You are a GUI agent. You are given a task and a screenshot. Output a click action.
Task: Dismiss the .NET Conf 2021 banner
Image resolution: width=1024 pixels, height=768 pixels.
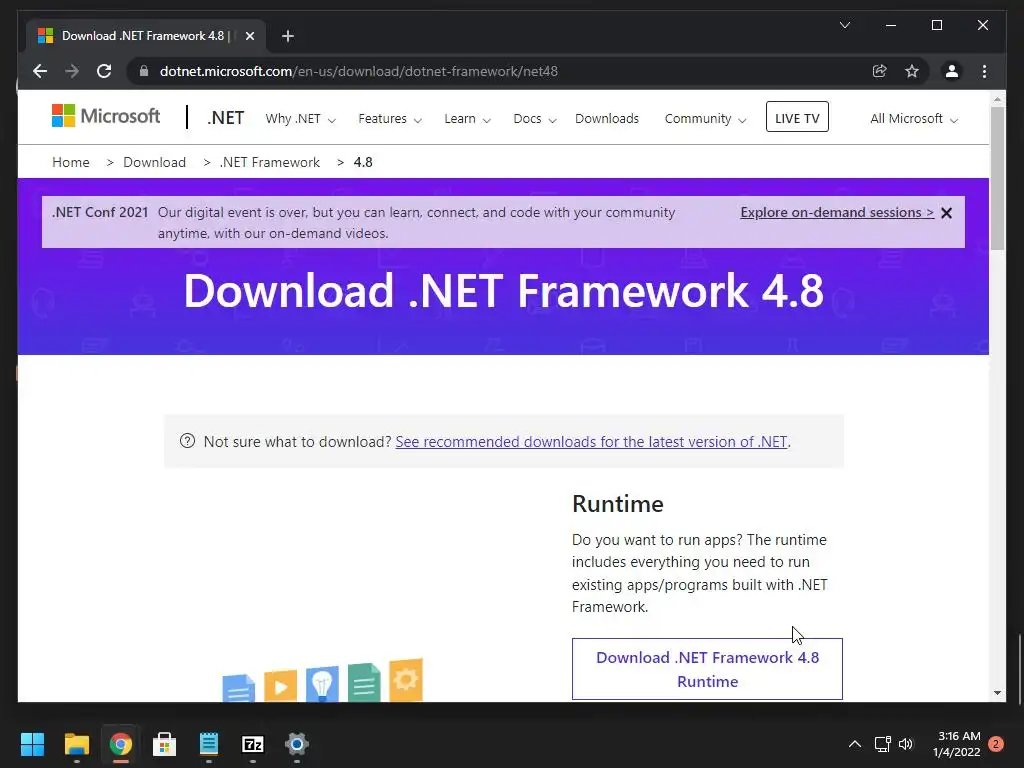pos(946,213)
